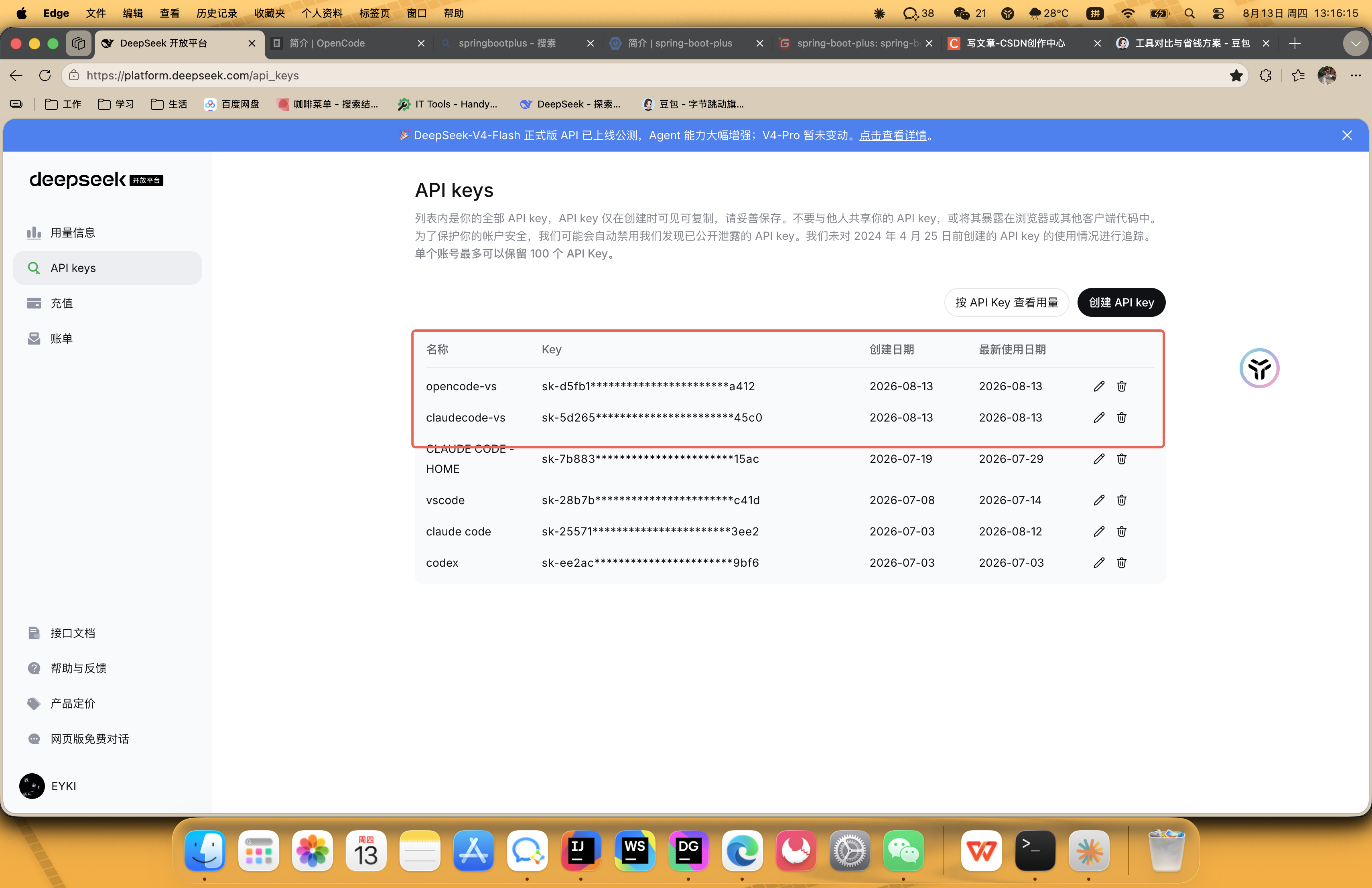The height and width of the screenshot is (888, 1372).
Task: Open 产品定价 in the sidebar
Action: (107, 704)
